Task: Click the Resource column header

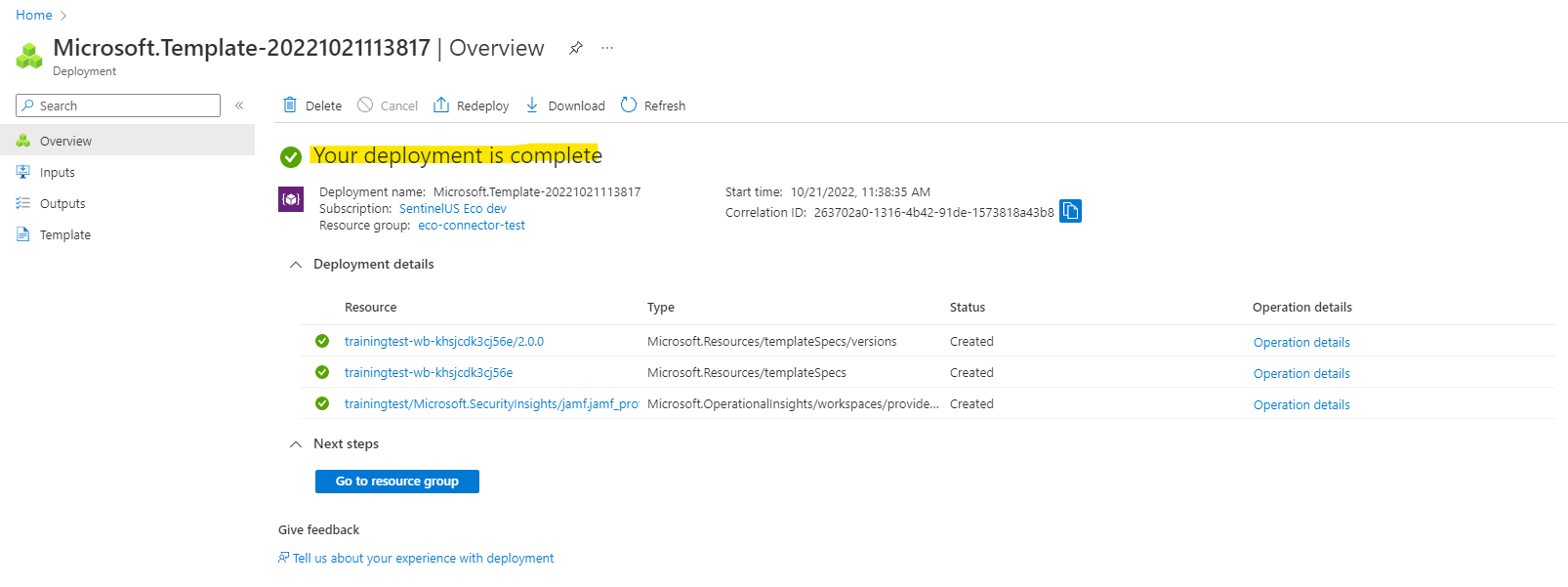Action: point(371,307)
